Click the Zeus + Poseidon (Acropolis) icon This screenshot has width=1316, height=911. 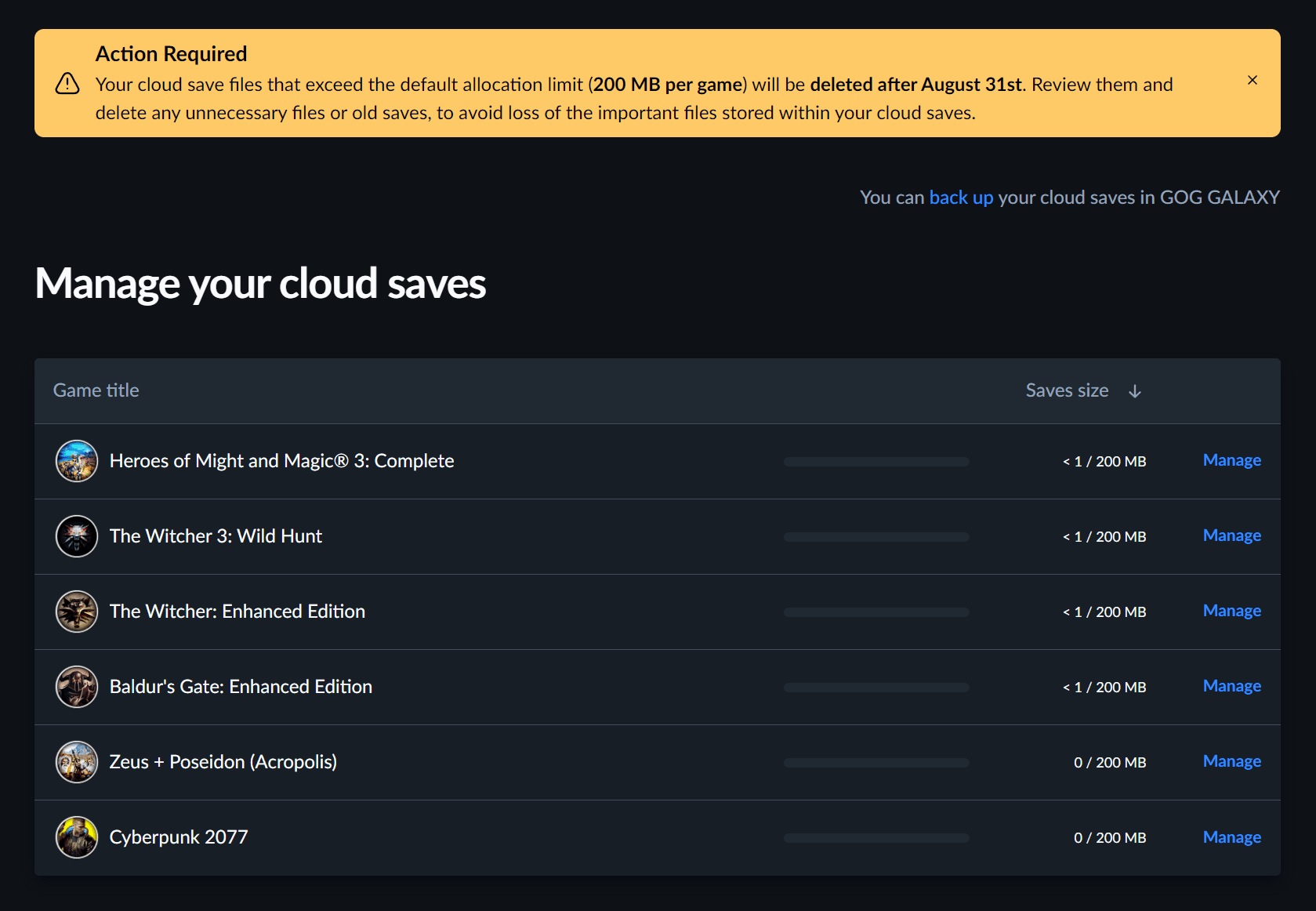coord(77,762)
